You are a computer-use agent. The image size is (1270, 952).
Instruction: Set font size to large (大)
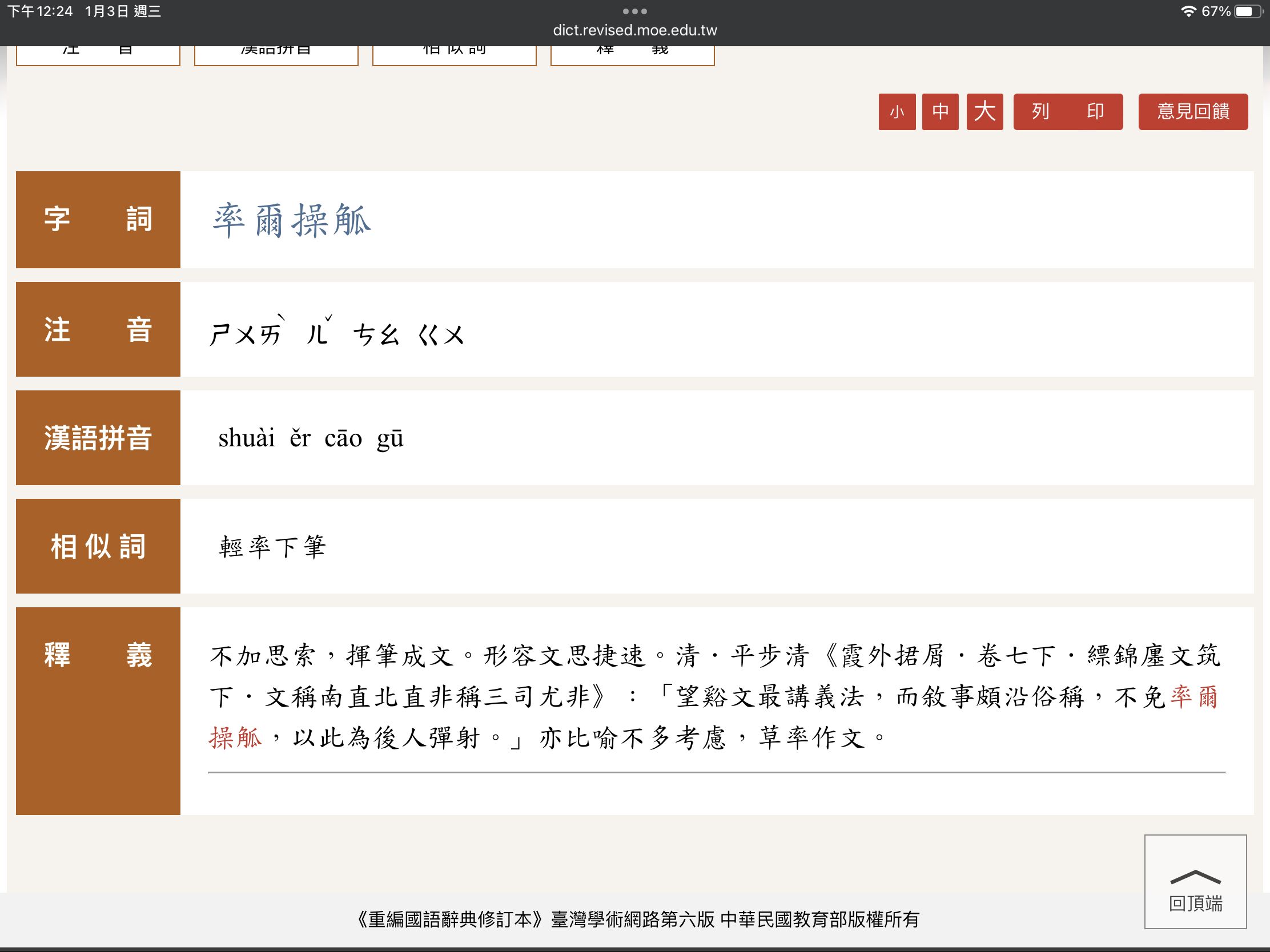[984, 111]
